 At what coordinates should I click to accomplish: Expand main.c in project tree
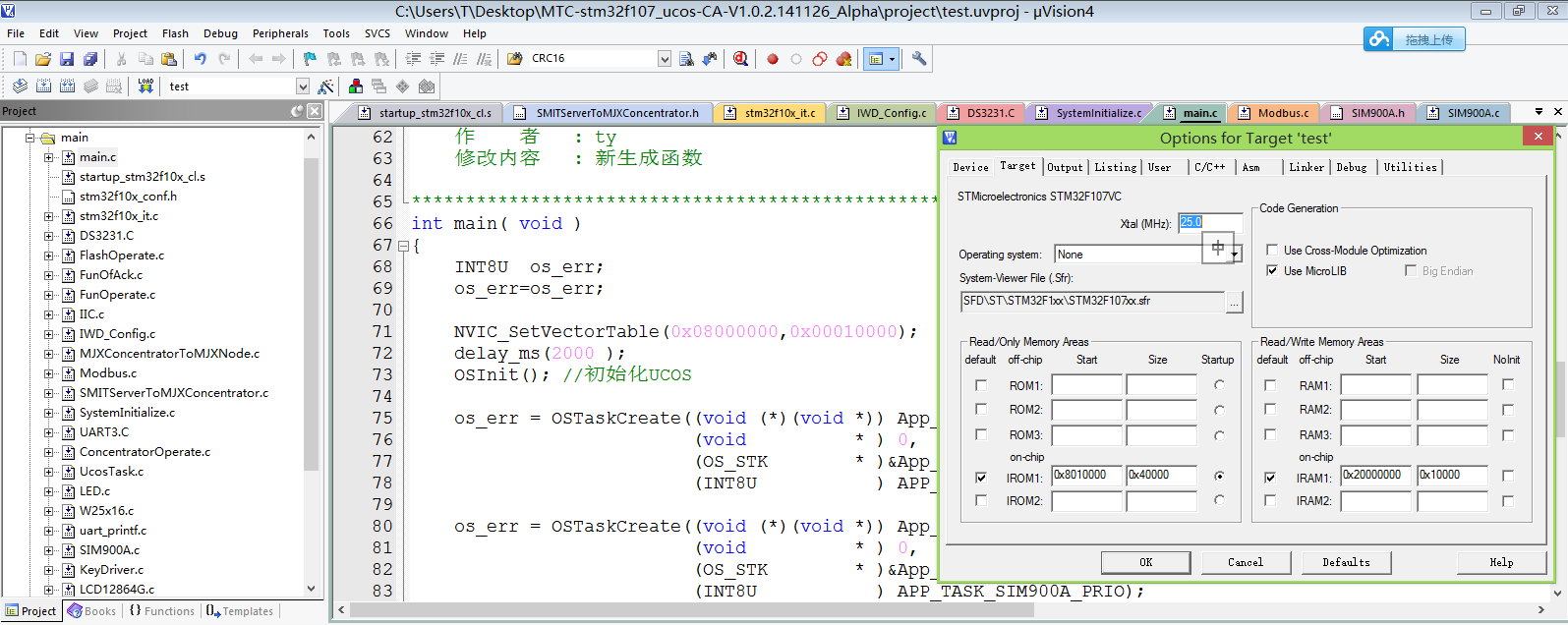(x=48, y=157)
